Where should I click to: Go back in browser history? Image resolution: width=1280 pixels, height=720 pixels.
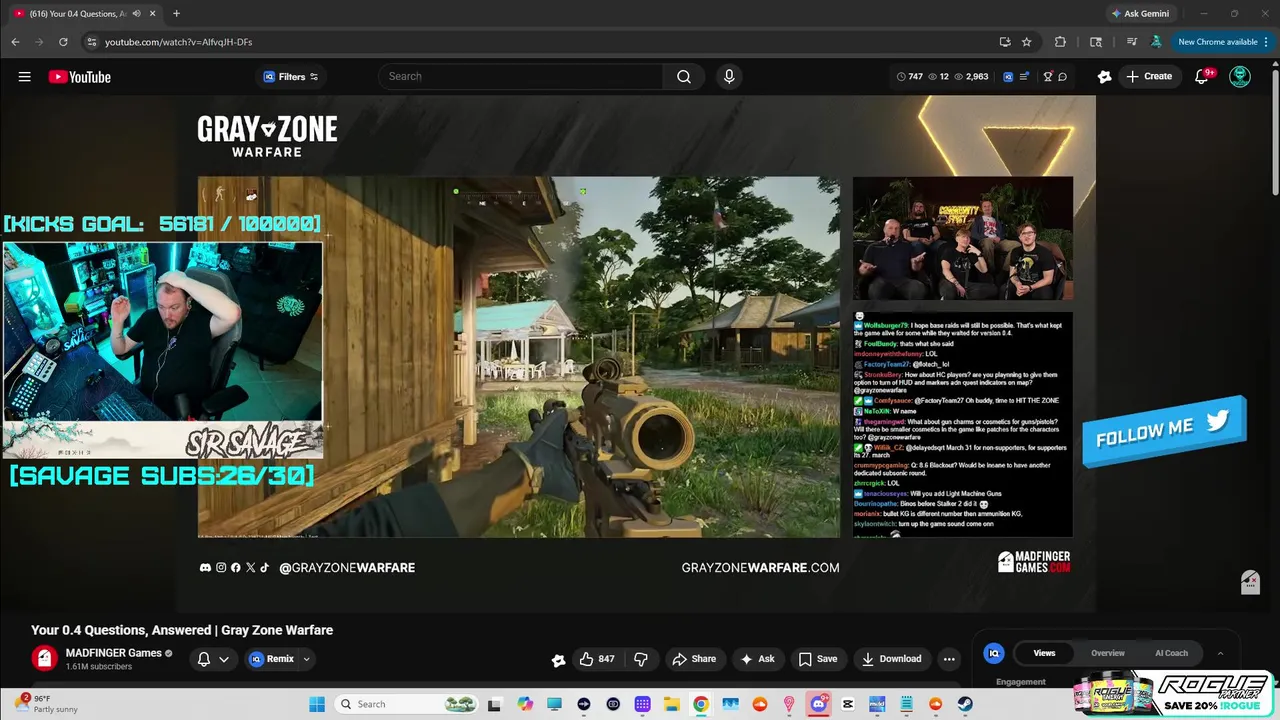15,42
